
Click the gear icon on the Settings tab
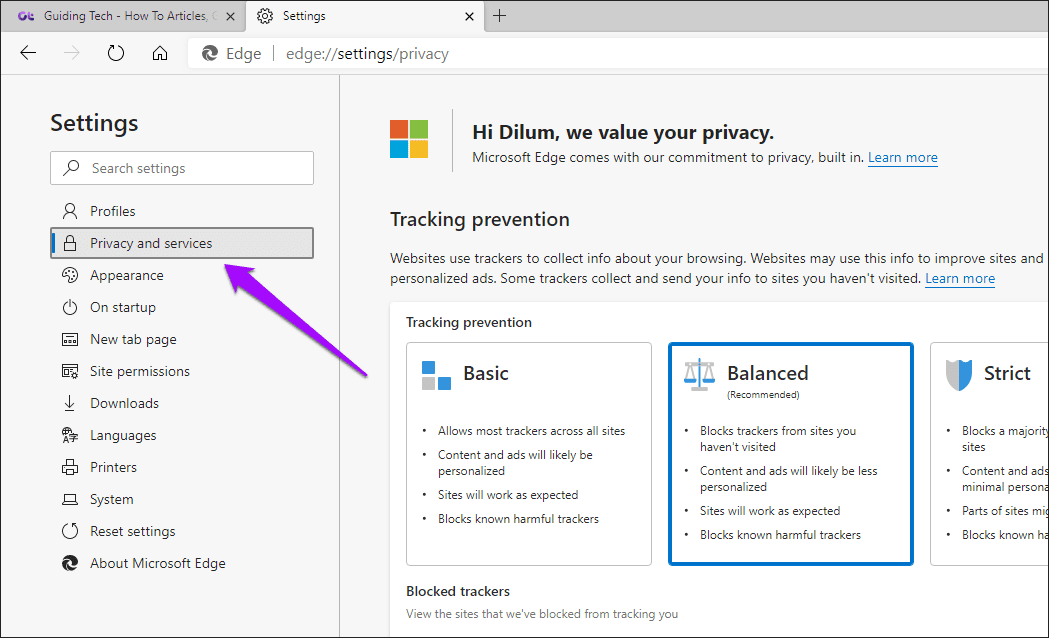(265, 16)
